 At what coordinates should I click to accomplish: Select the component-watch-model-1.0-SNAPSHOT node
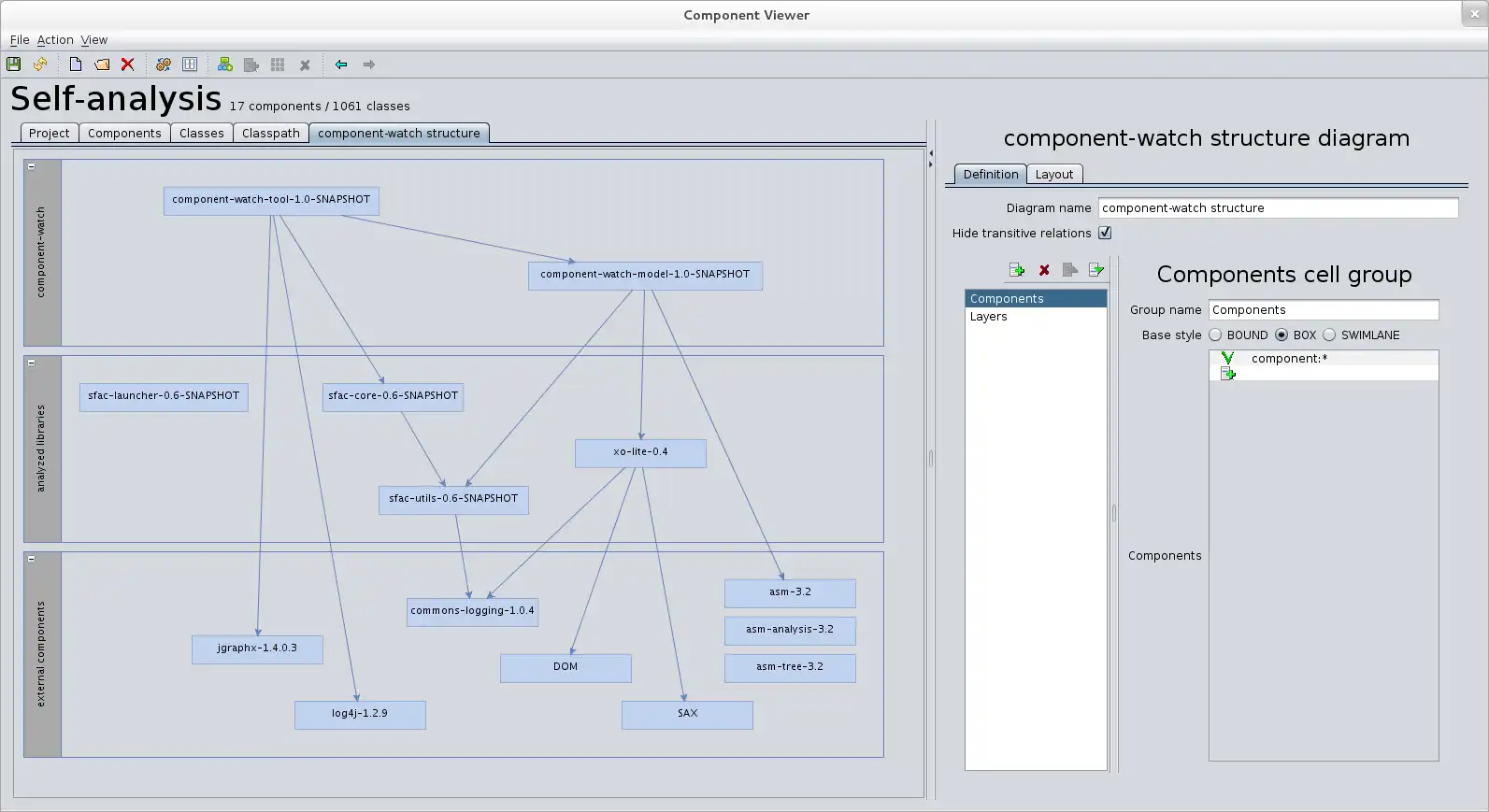click(x=645, y=275)
